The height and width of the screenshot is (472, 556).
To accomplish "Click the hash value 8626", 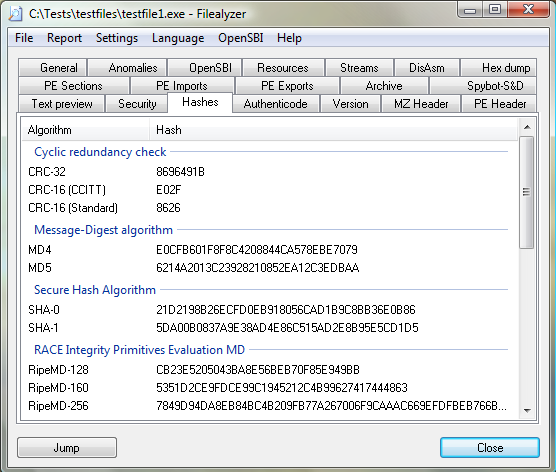I will coord(168,208).
